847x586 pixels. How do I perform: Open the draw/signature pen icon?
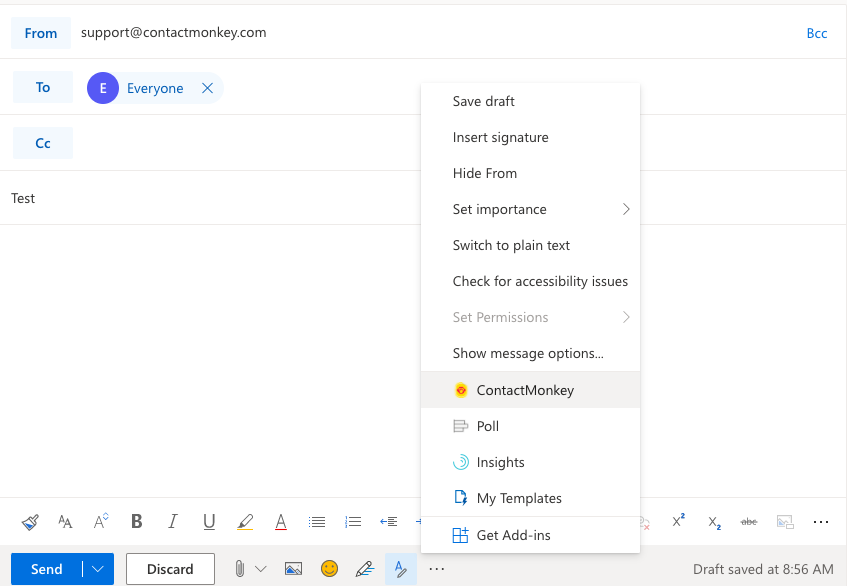pos(365,569)
